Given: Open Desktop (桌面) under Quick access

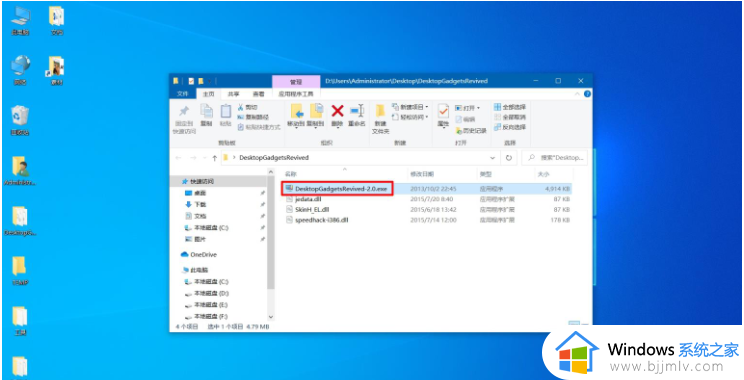Looking at the screenshot, I should (200, 193).
